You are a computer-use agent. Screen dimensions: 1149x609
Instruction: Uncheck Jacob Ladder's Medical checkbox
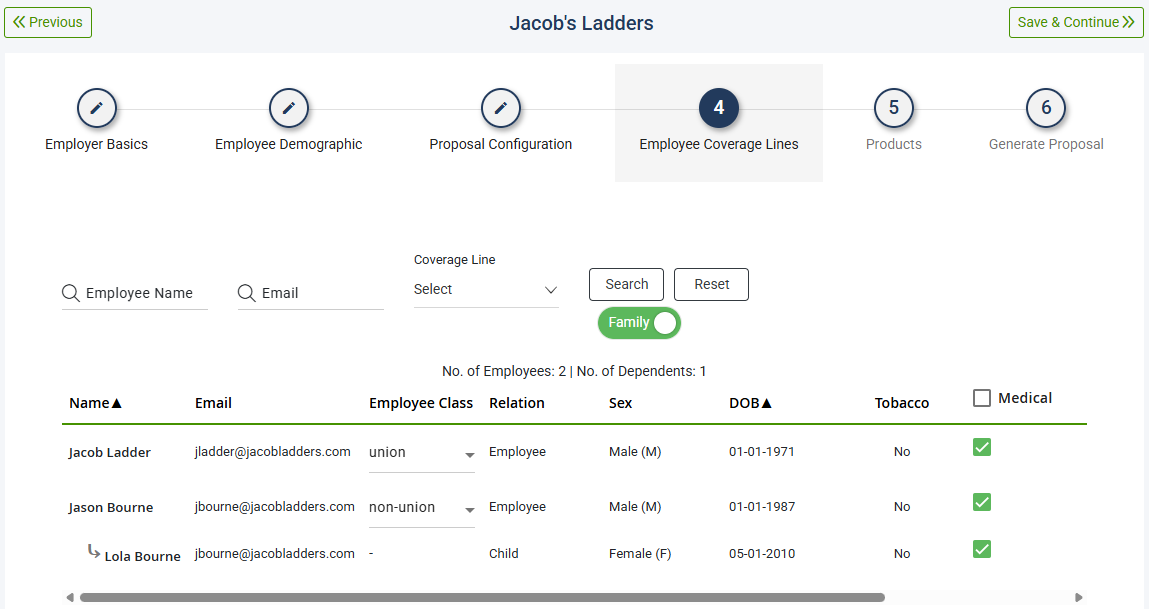click(x=981, y=447)
